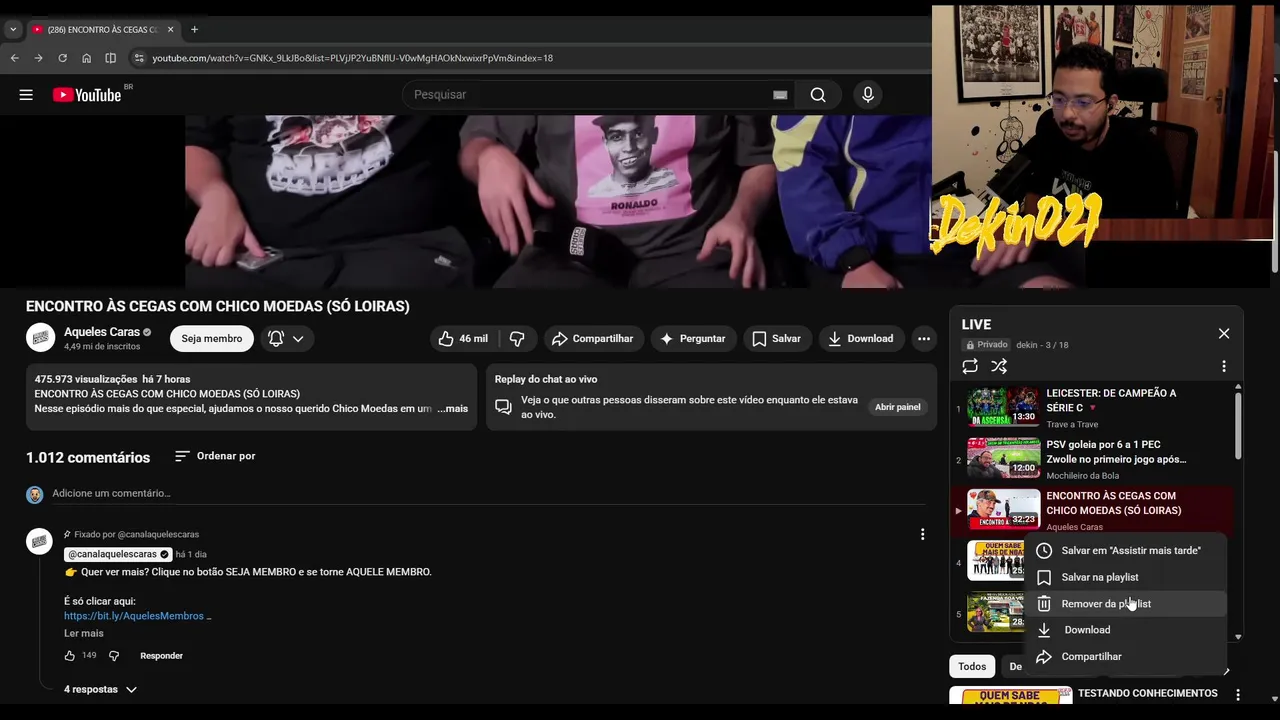The width and height of the screenshot is (1280, 720).
Task: Close the ENCONTRO ÀS CEGAS browser tab
Action: [170, 29]
